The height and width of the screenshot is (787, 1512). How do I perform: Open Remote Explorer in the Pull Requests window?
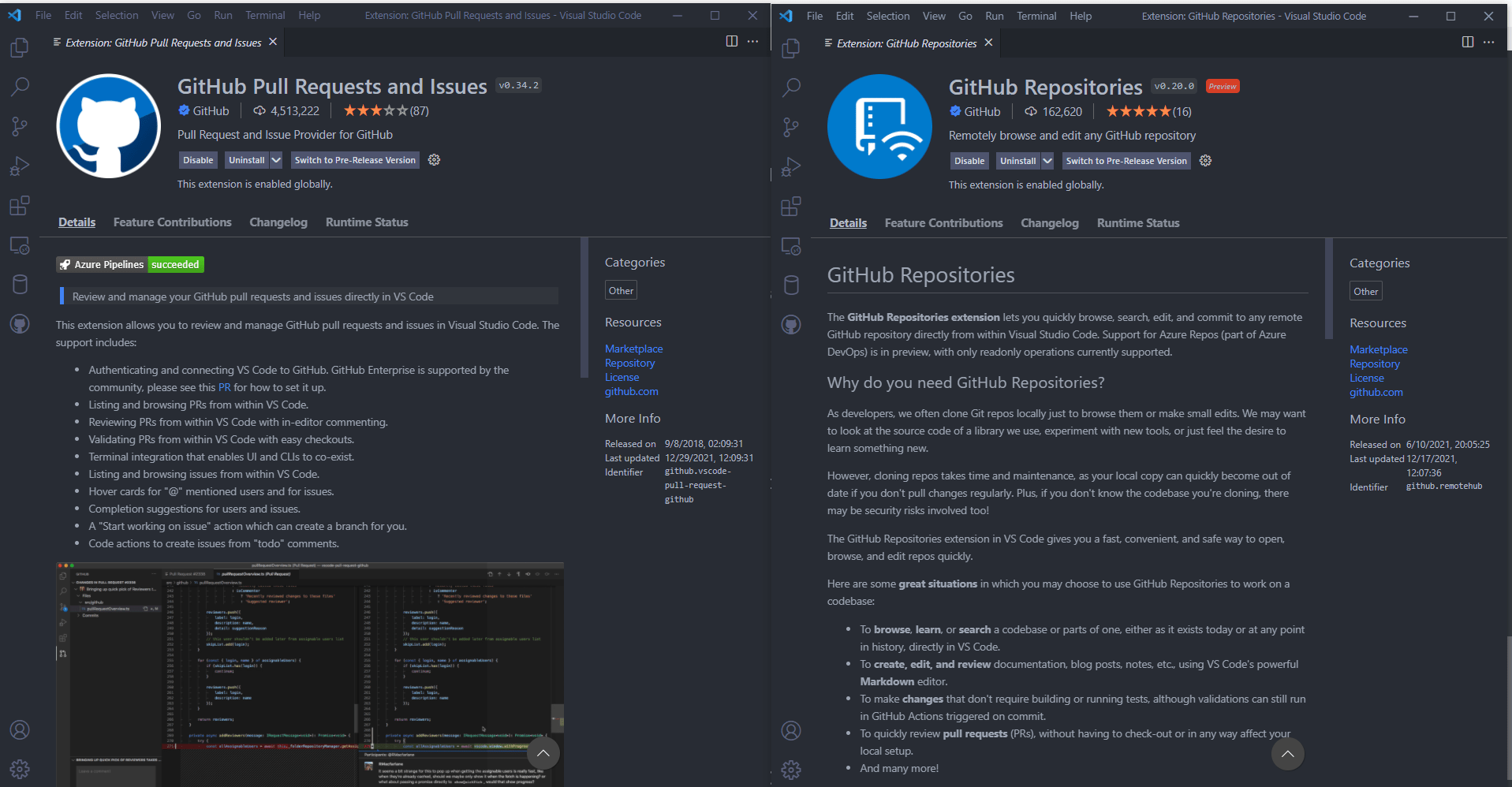[x=20, y=245]
